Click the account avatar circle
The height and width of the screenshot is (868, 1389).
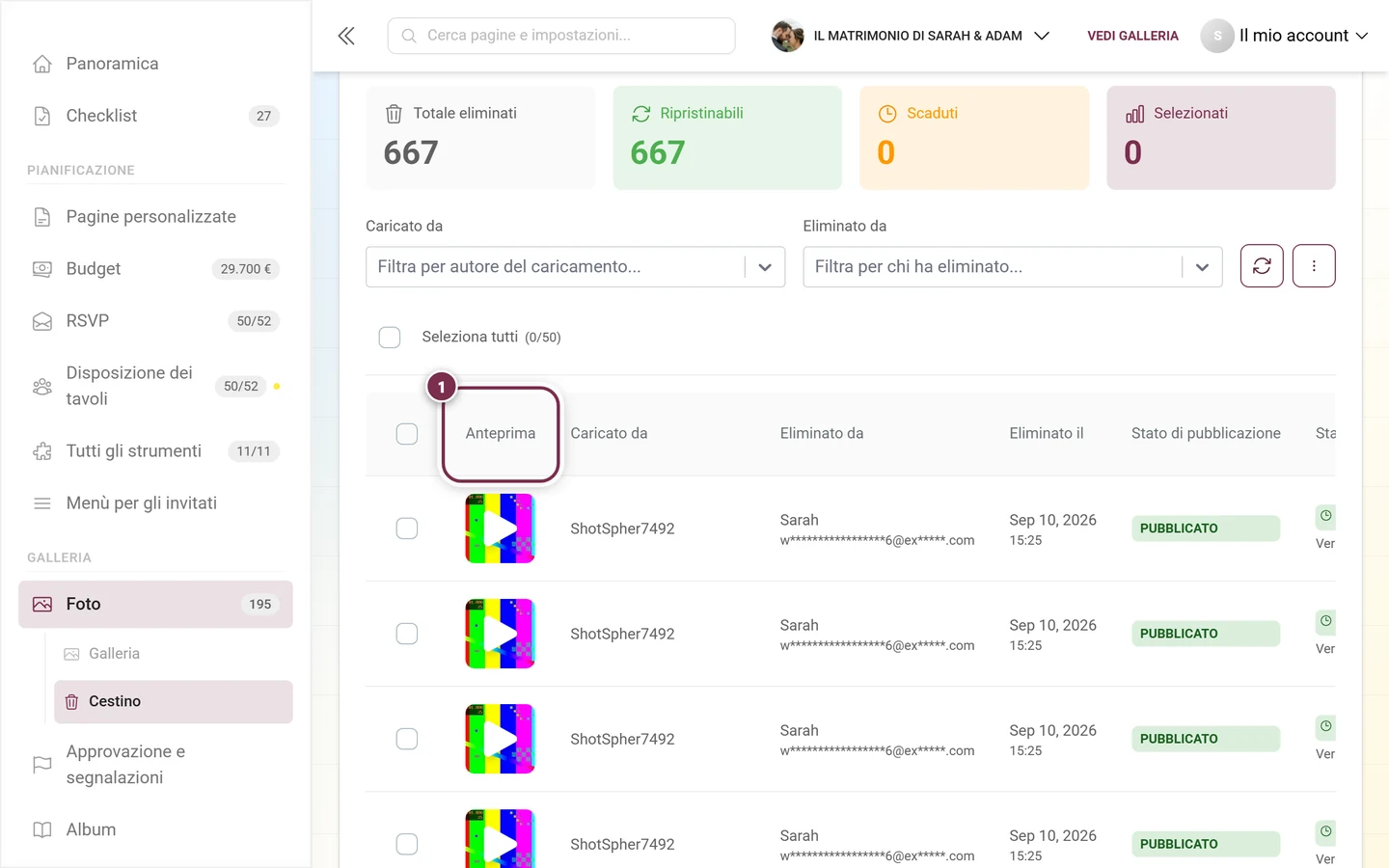tap(1217, 36)
